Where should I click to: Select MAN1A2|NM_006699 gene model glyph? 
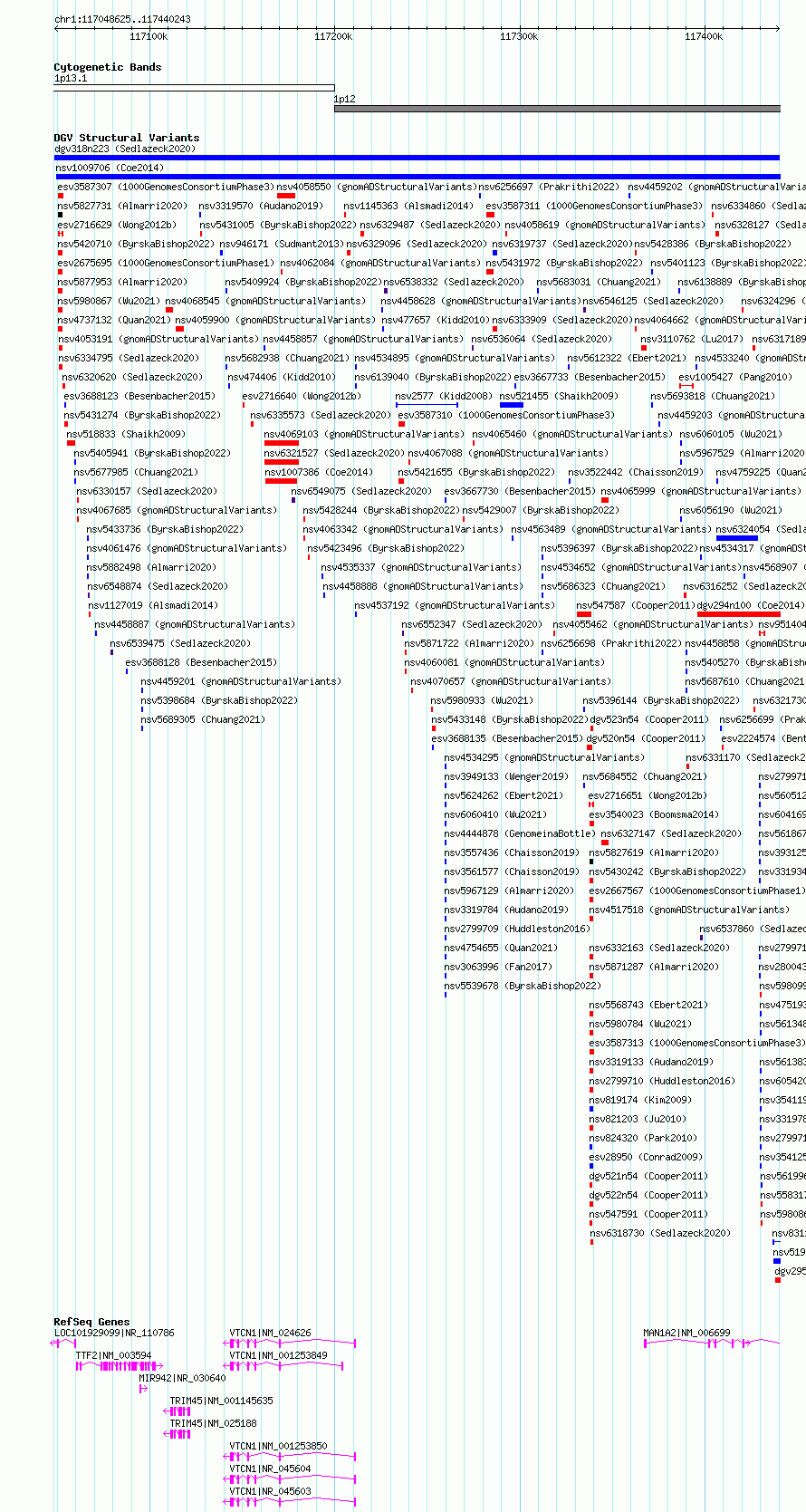pyautogui.click(x=711, y=1343)
